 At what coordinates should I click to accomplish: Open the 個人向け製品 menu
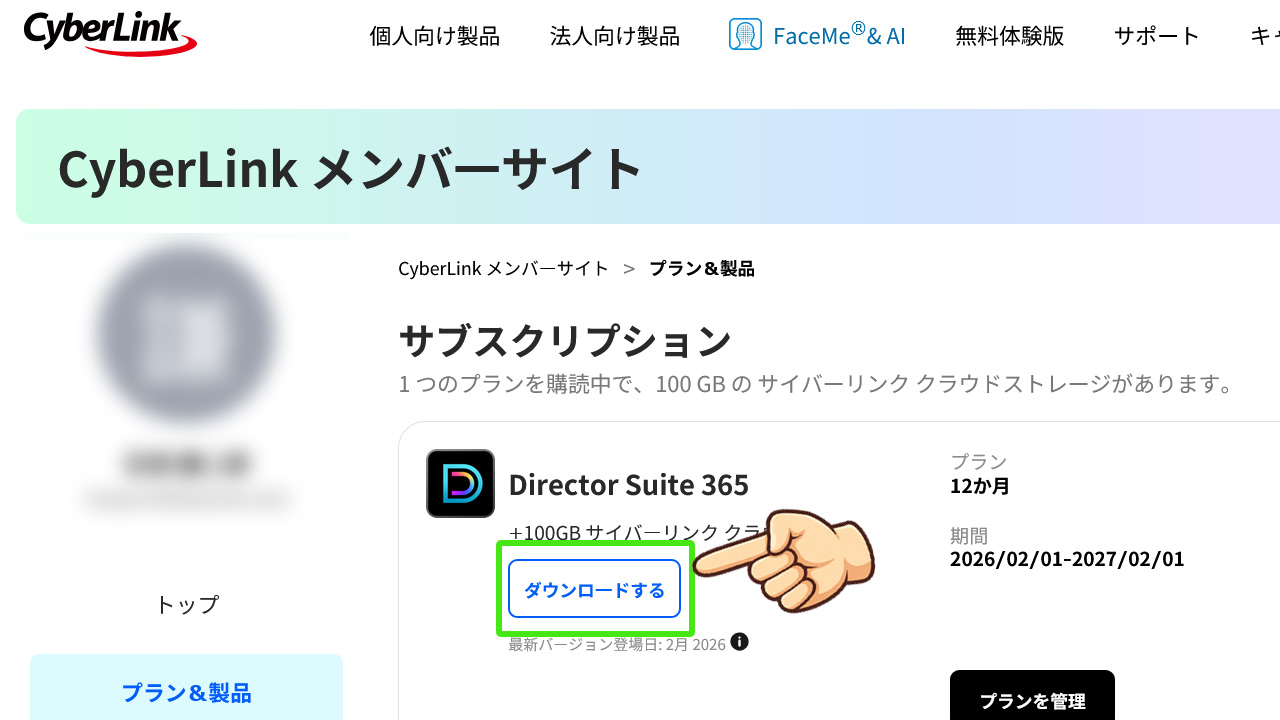434,35
